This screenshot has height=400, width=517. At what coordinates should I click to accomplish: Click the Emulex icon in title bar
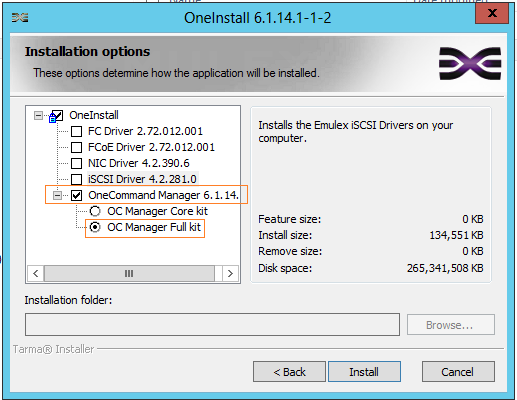pyautogui.click(x=20, y=17)
